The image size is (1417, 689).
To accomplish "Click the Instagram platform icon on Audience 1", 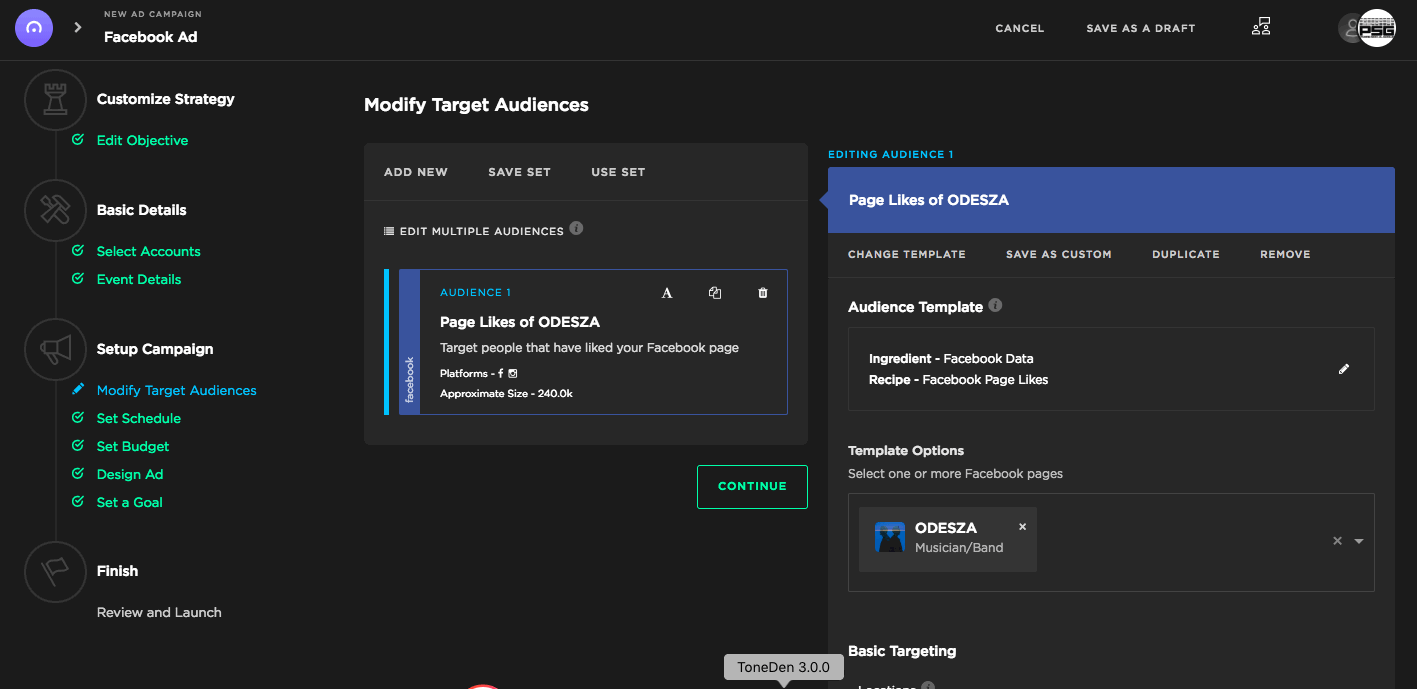I will 513,374.
